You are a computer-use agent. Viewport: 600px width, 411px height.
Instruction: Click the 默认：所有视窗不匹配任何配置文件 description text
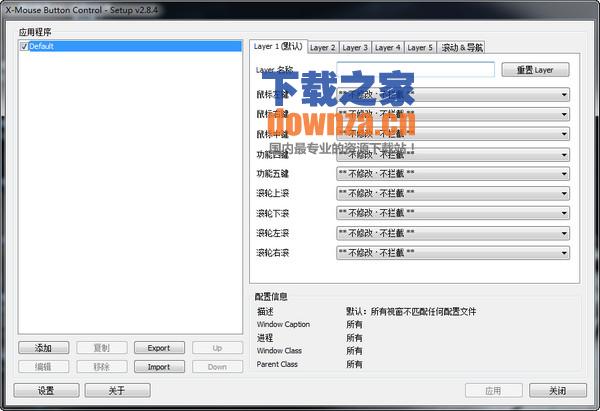click(x=411, y=312)
